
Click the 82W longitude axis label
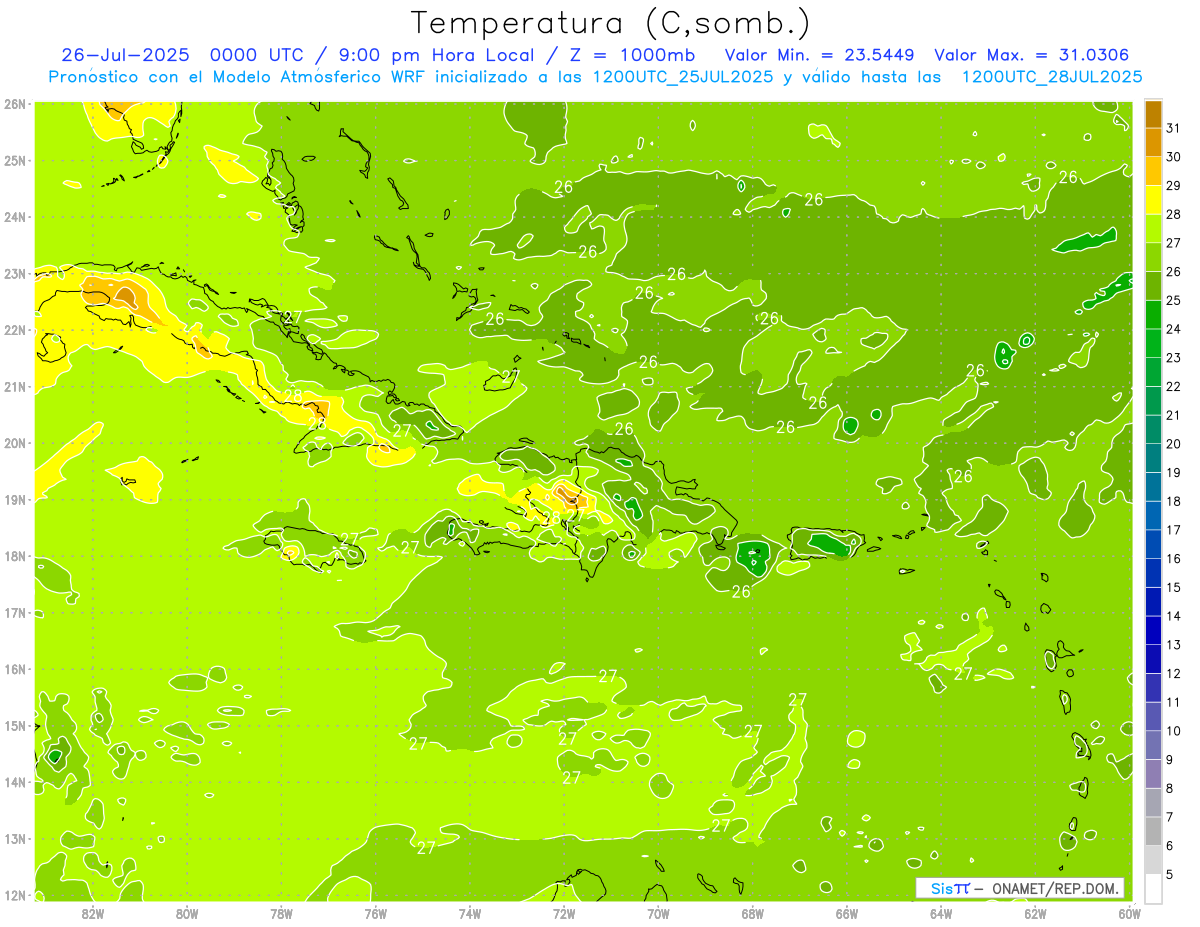click(x=93, y=913)
